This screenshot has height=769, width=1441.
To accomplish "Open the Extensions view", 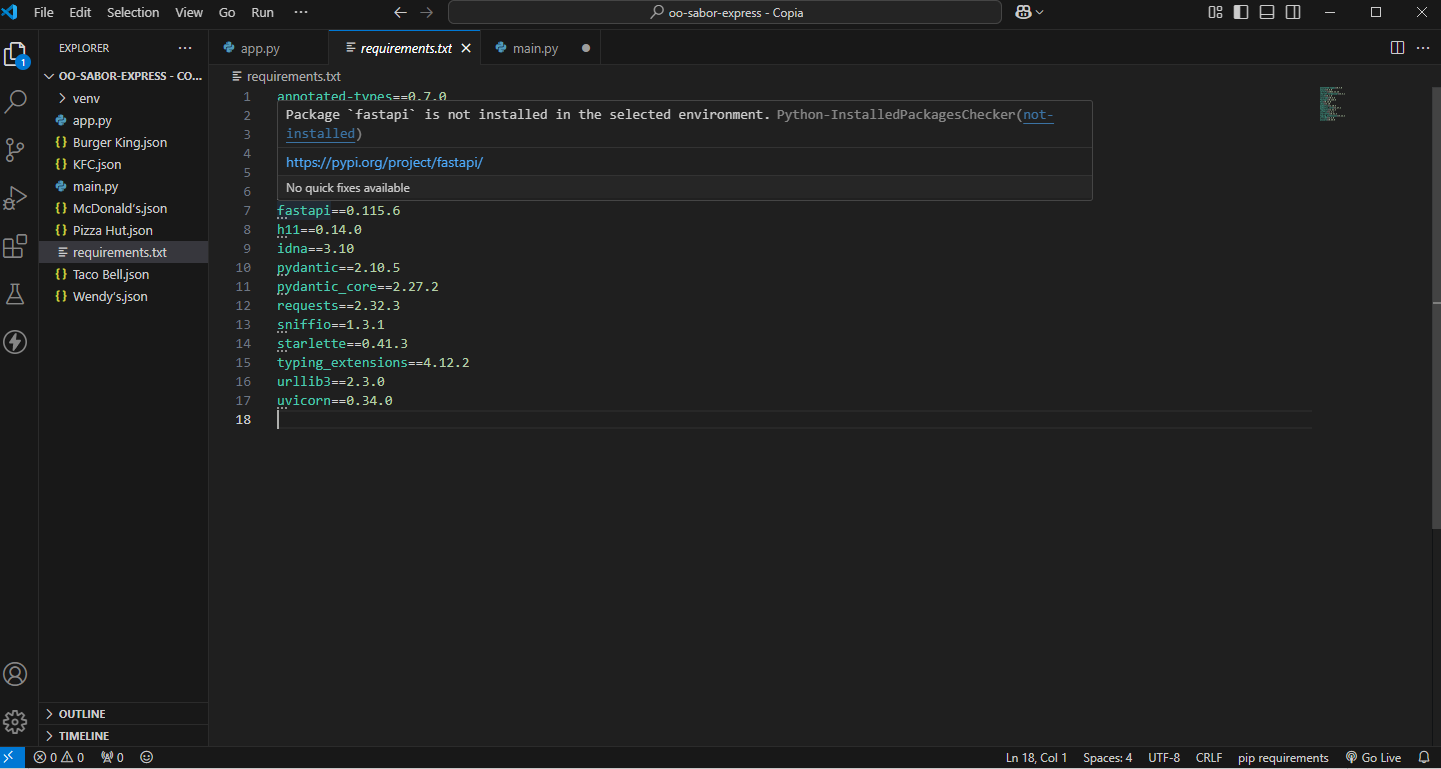I will click(x=15, y=246).
